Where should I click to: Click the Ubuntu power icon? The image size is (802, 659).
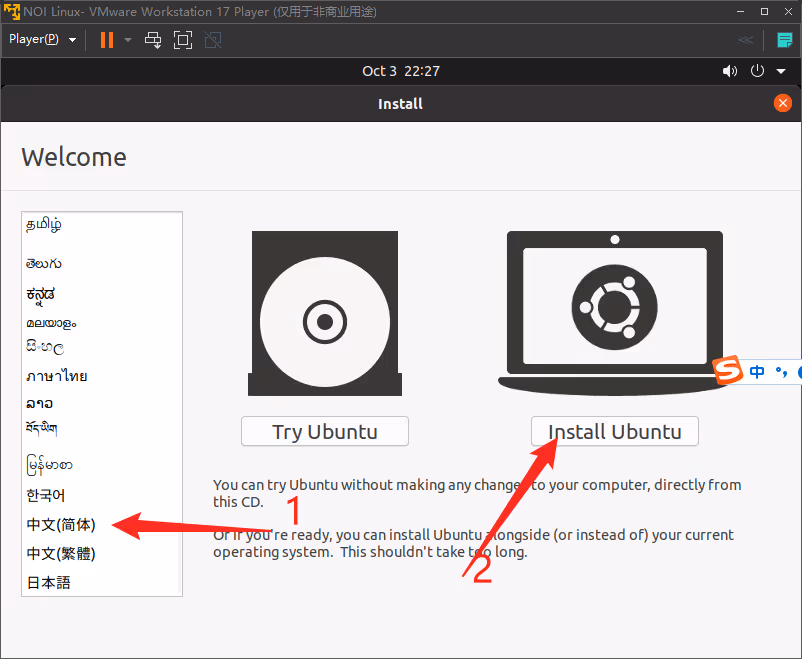(x=757, y=71)
